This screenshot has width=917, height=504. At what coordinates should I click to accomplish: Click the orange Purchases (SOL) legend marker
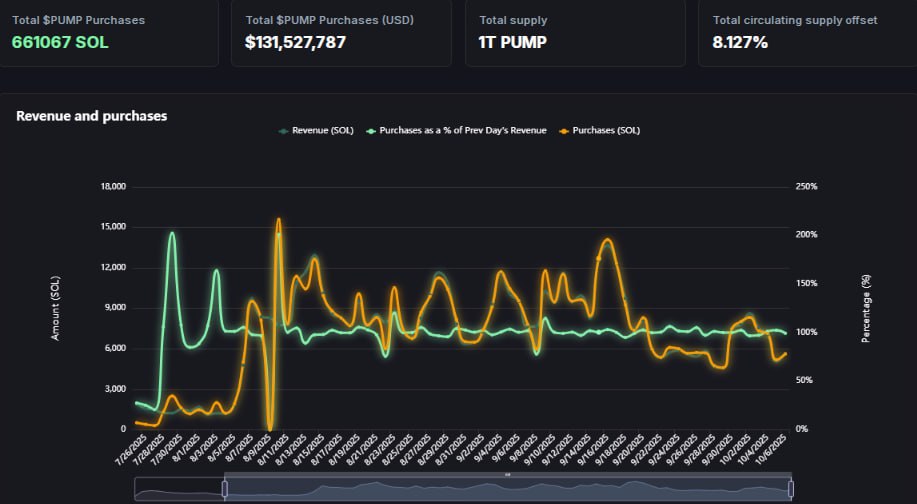pos(564,131)
